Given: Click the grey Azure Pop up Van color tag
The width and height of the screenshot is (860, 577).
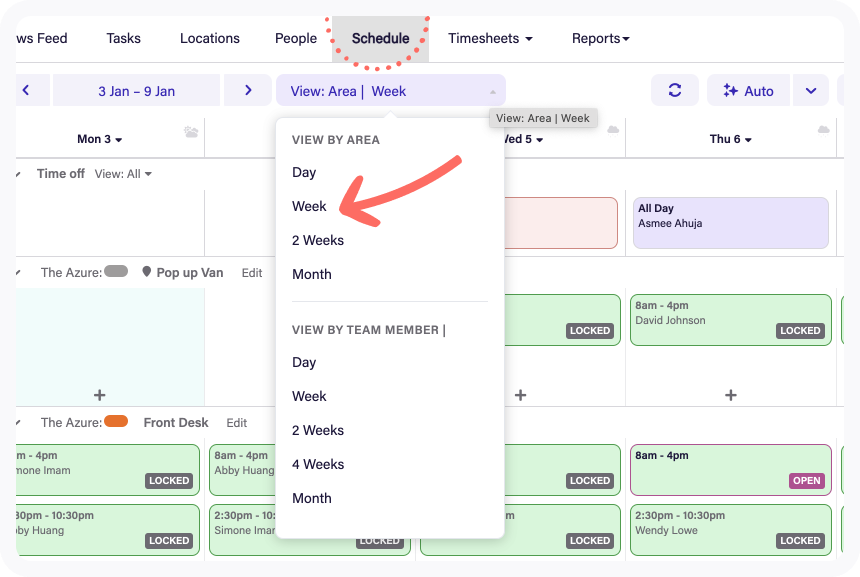Looking at the screenshot, I should 116,271.
